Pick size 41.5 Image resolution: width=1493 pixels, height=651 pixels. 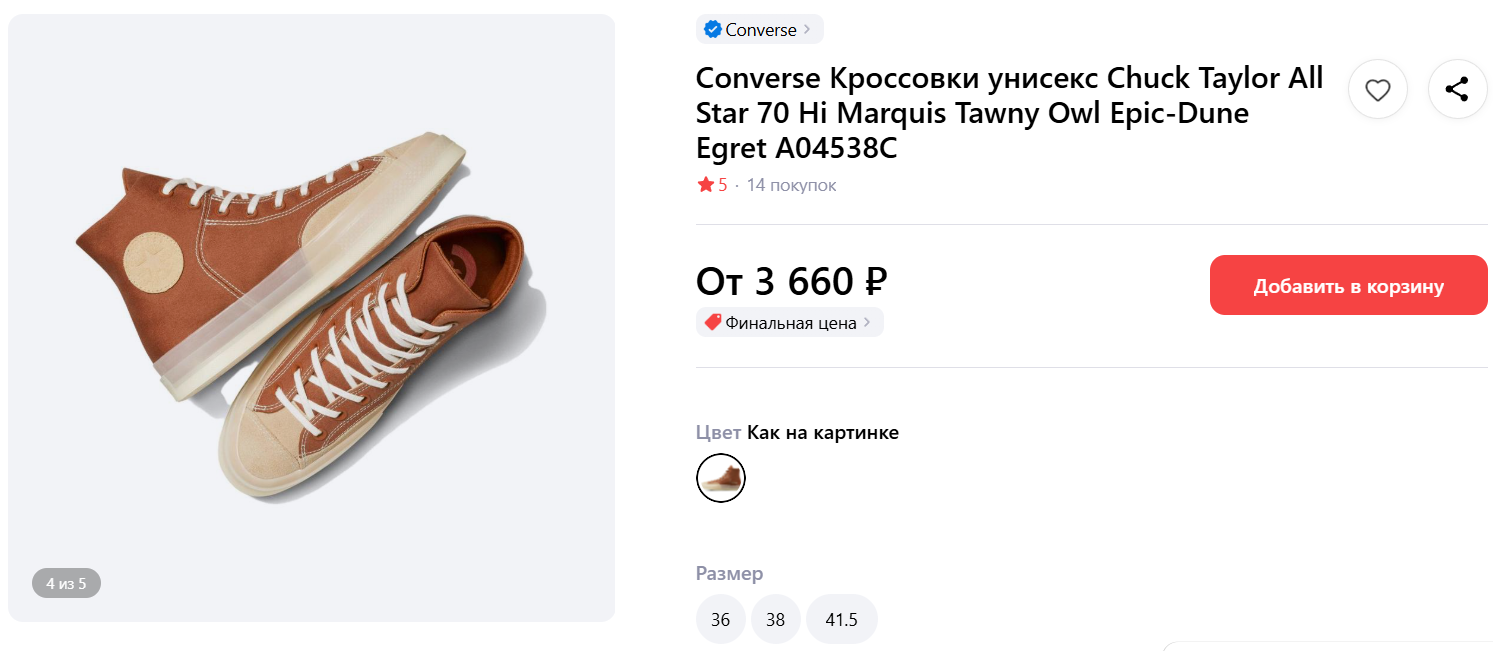[841, 620]
